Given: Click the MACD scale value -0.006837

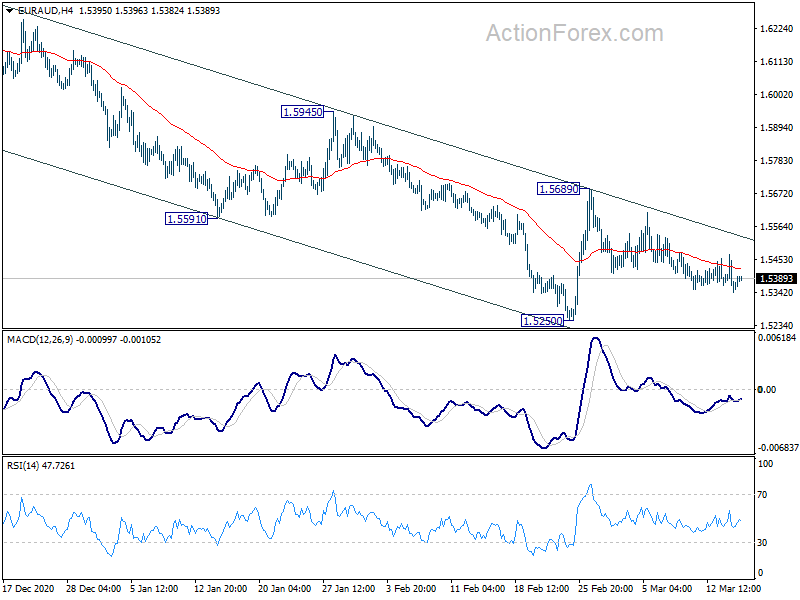Looking at the screenshot, I should point(778,447).
